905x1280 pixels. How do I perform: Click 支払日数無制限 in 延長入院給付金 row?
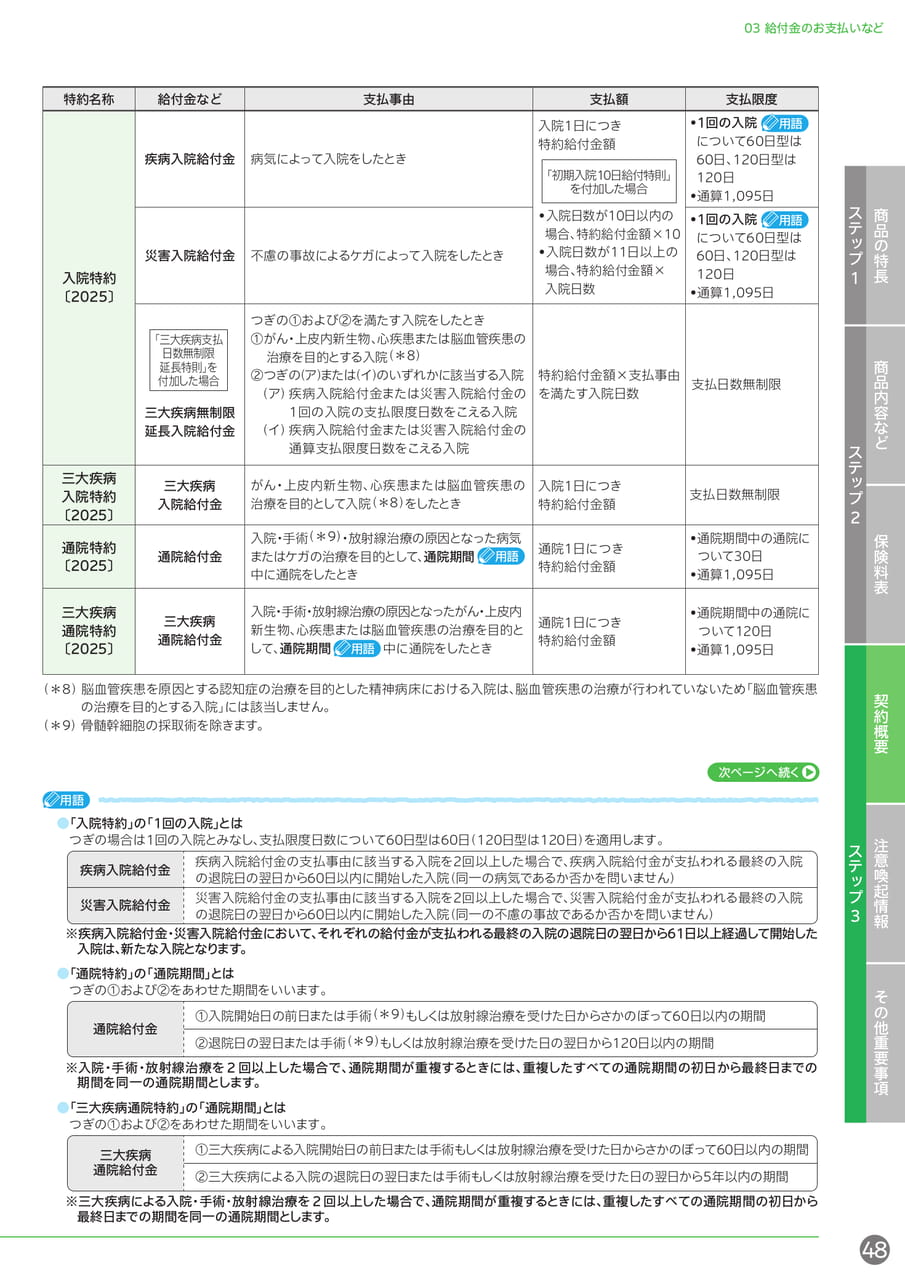[x=751, y=384]
